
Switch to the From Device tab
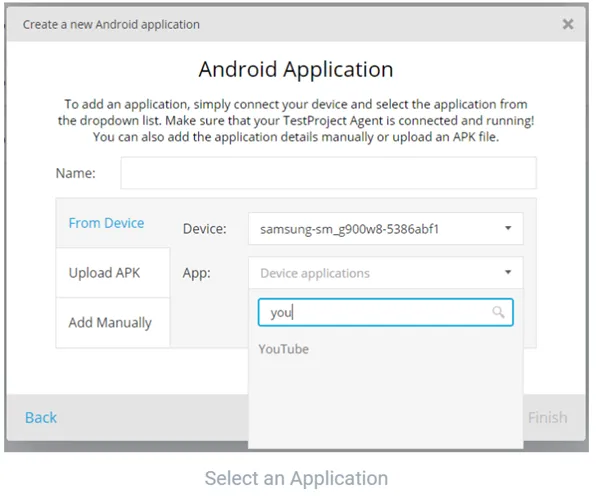pyautogui.click(x=106, y=223)
